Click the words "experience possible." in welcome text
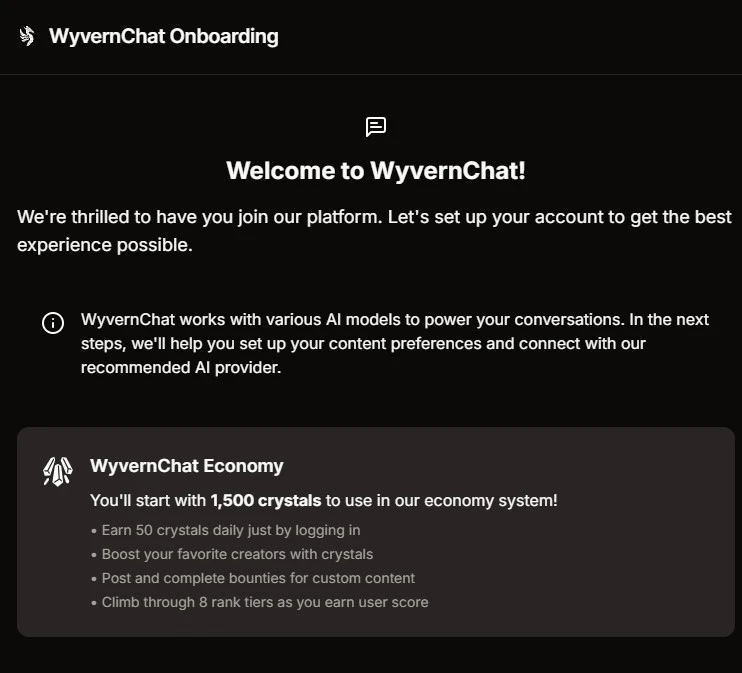The width and height of the screenshot is (742, 673). [x=104, y=244]
